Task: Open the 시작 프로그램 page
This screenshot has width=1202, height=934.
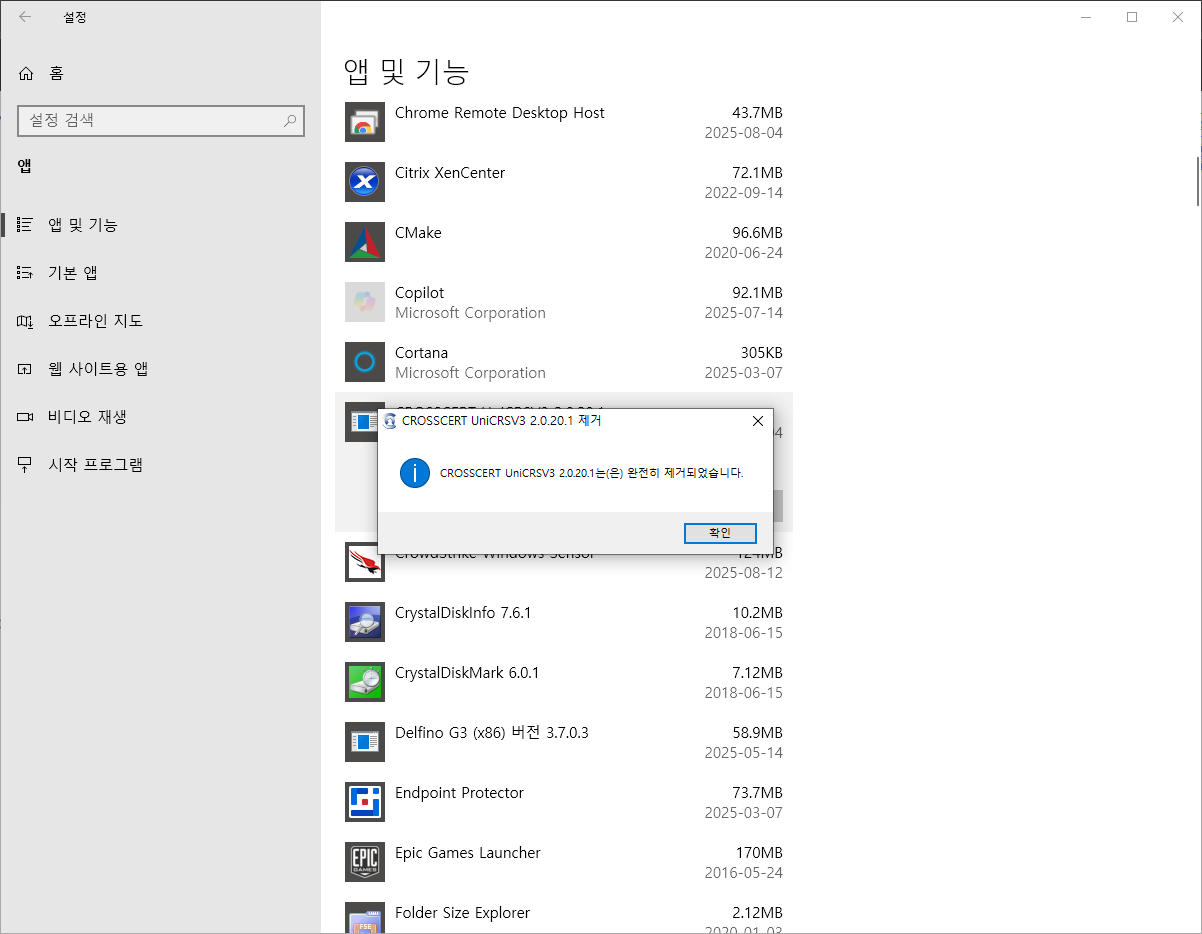Action: pos(160,465)
